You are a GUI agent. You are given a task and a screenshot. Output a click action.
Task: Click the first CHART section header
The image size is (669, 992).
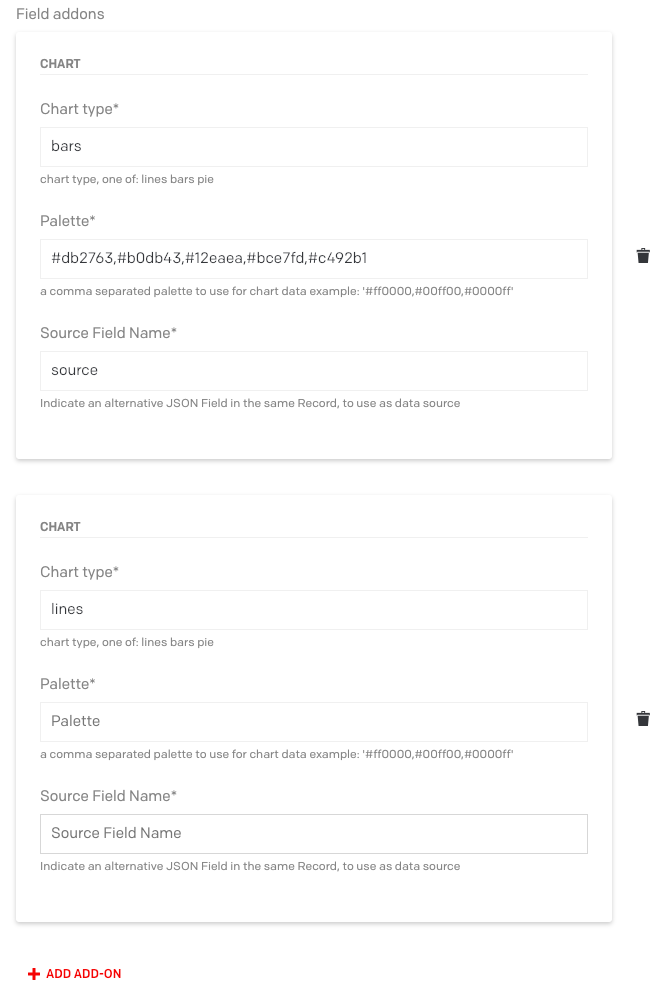pos(60,63)
